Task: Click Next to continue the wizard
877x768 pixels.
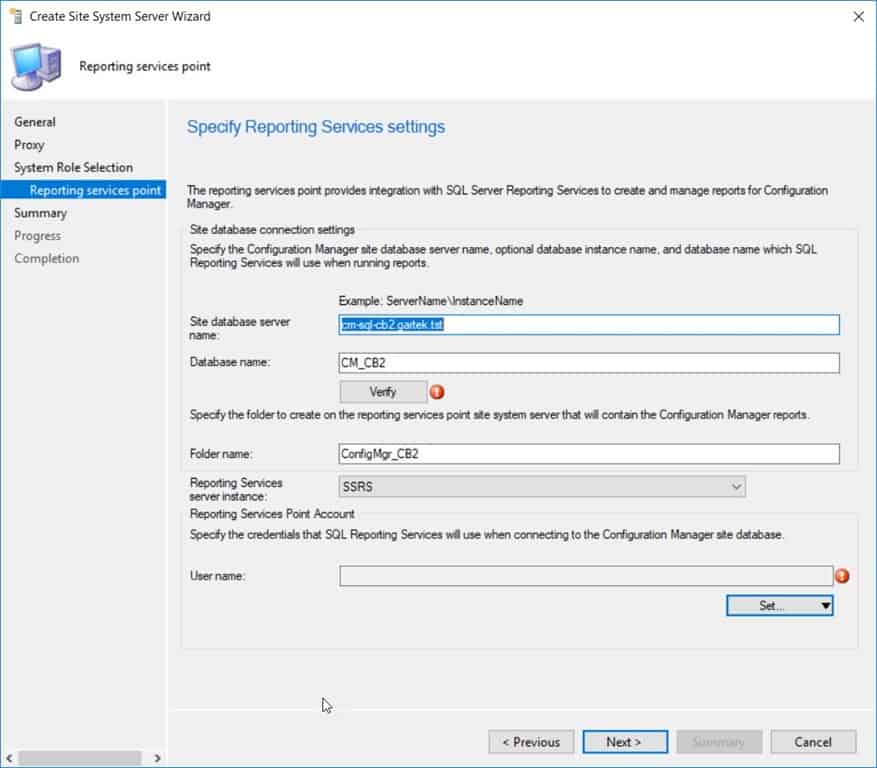Action: [x=624, y=741]
